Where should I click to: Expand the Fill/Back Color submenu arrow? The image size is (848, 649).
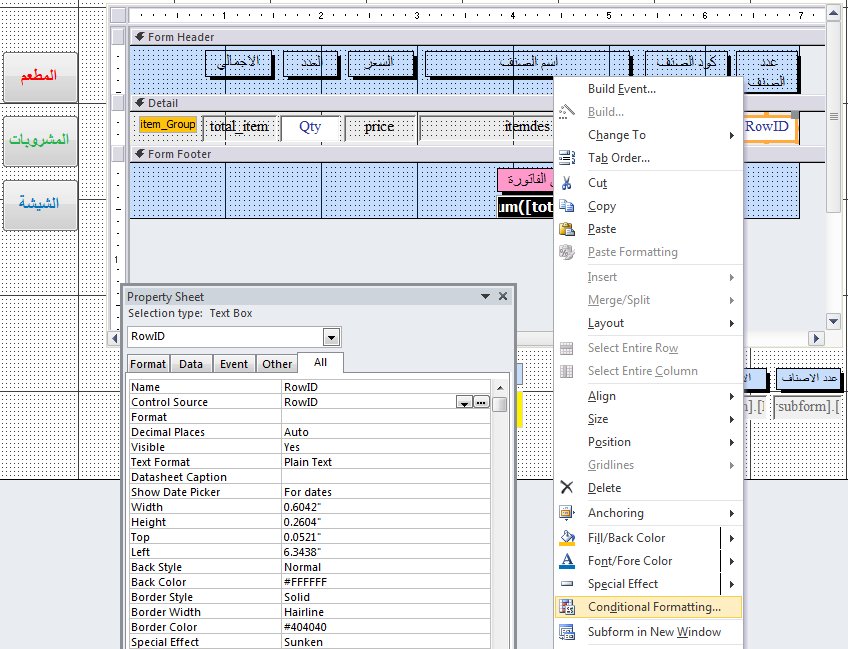point(731,538)
